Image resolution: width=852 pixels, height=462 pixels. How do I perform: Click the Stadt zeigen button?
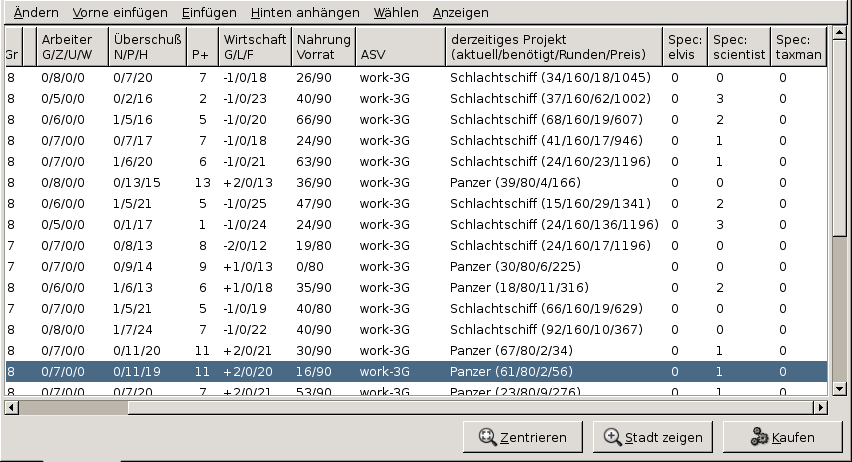point(653,437)
